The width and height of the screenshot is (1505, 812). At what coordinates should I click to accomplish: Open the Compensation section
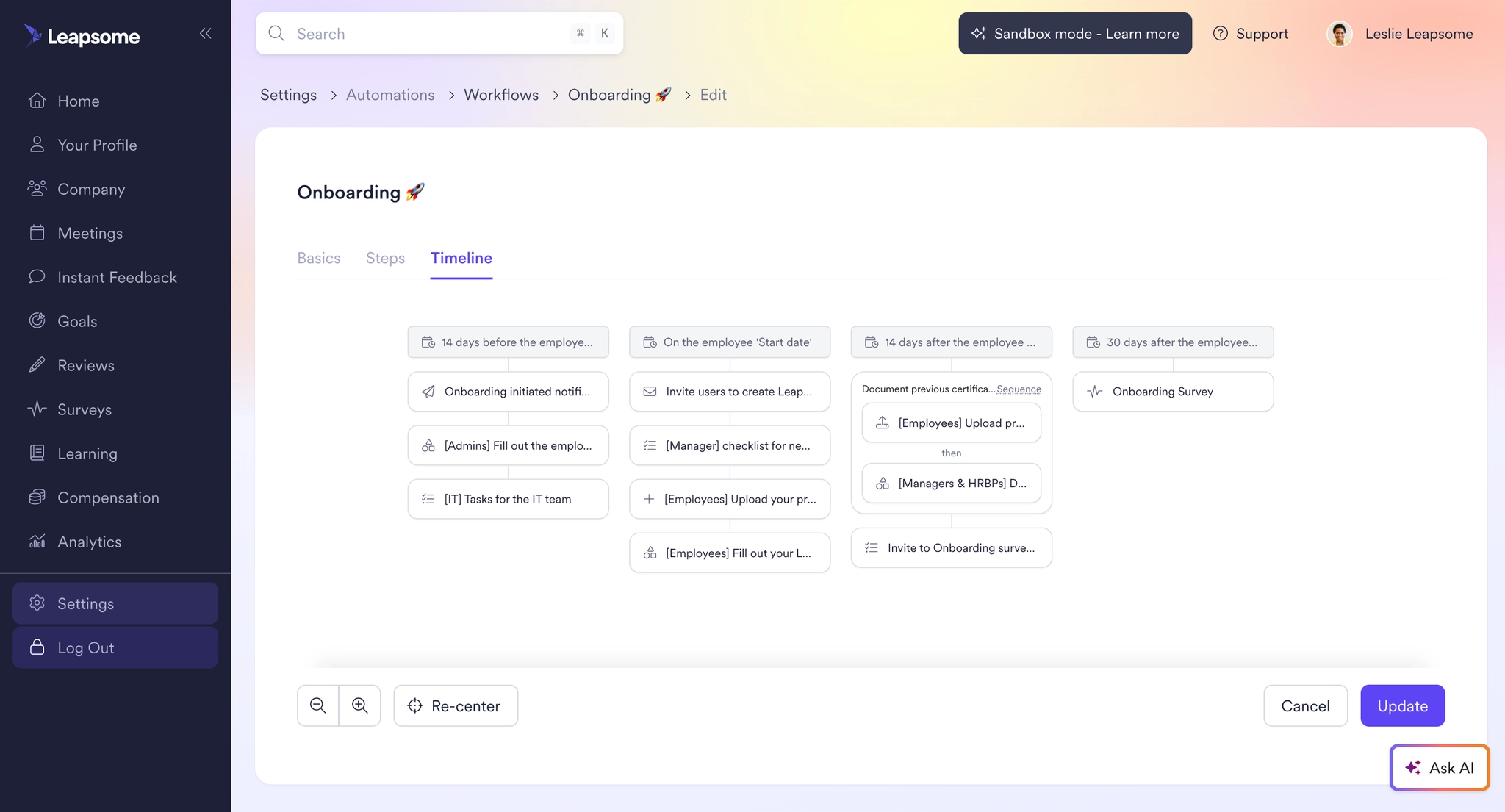(108, 497)
